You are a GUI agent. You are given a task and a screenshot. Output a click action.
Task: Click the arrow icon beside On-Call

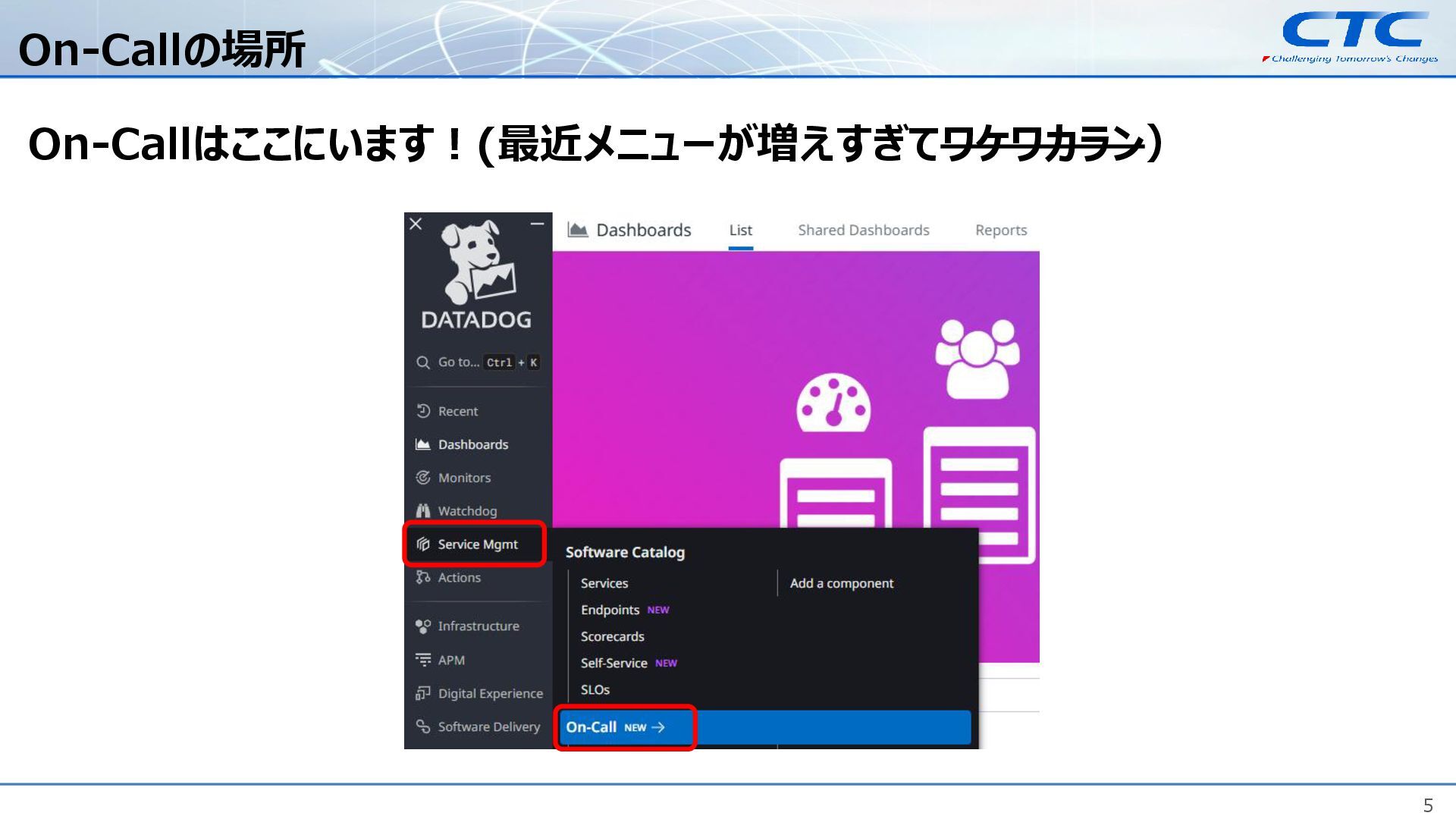[658, 727]
